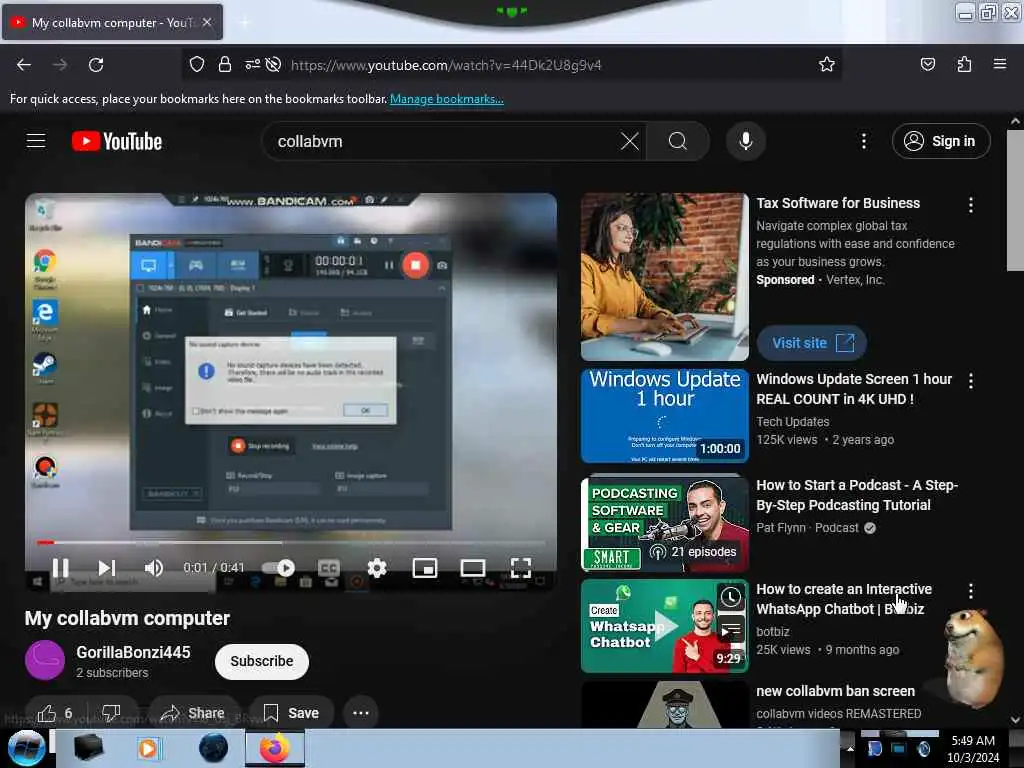Mute the video volume
This screenshot has width=1024, height=768.
[154, 568]
